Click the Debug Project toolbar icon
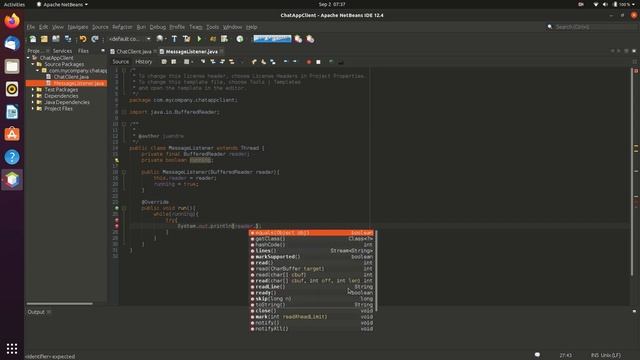 (213, 39)
